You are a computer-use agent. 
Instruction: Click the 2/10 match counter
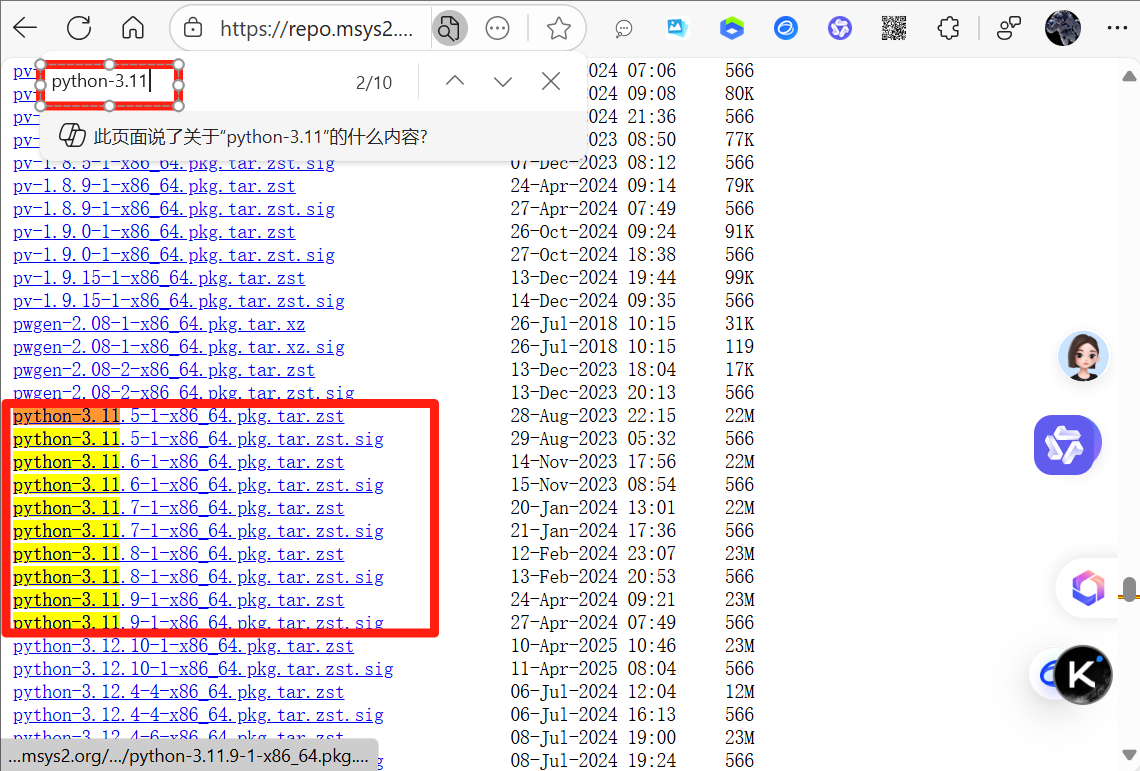coord(374,82)
